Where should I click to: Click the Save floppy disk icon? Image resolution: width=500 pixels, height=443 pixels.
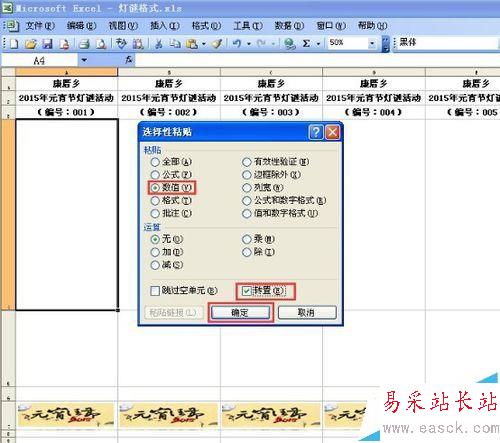47,44
